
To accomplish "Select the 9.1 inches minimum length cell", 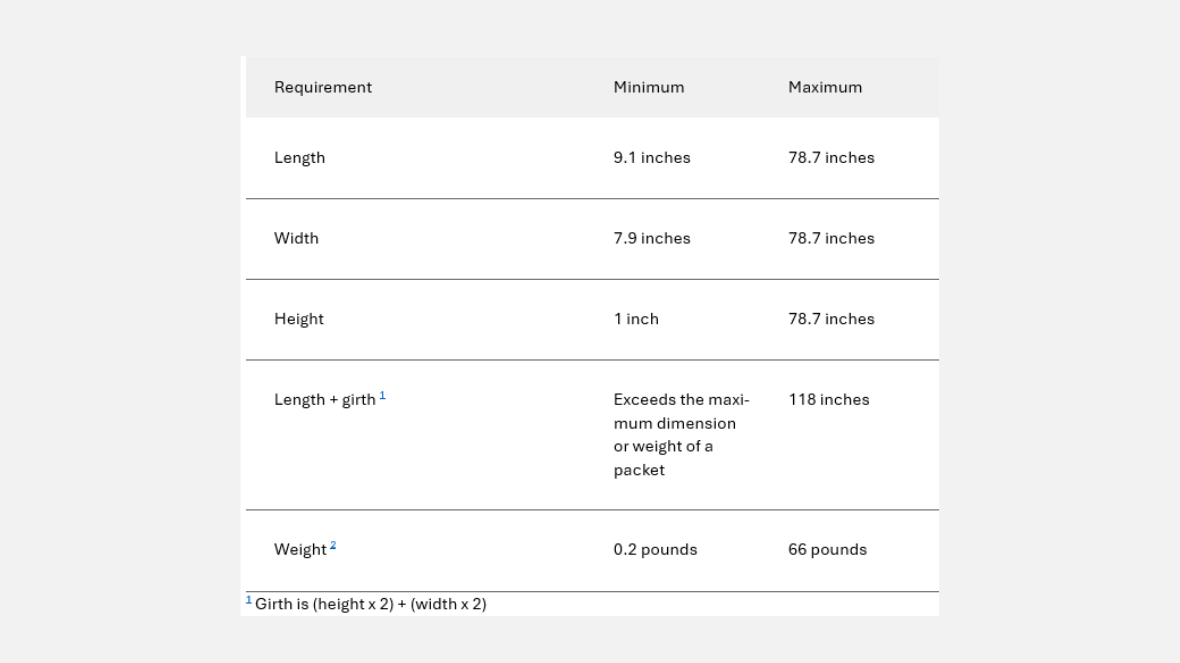I will click(652, 158).
